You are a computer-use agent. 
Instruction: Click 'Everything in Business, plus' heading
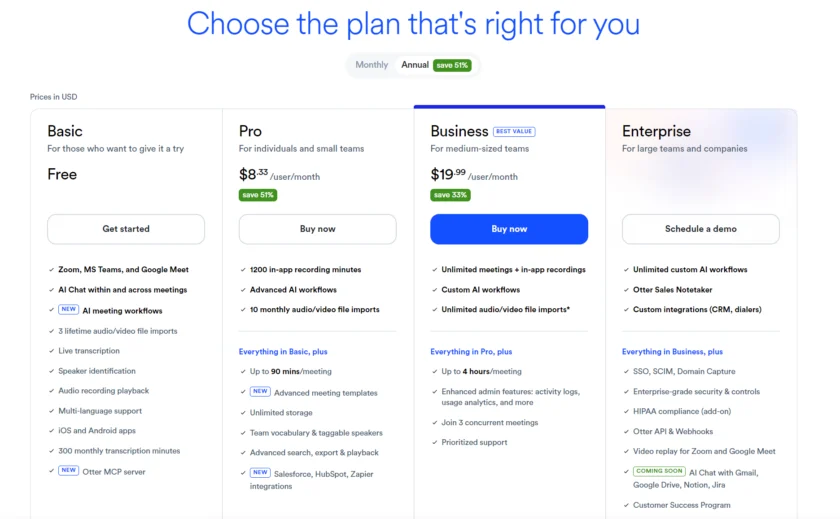[672, 352]
